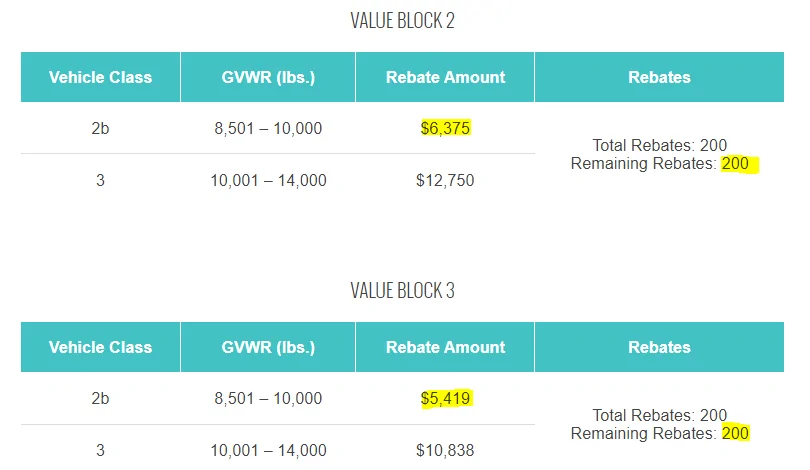Click Rebates header in Value Block 2
Viewport: 810px width, 470px height.
pyautogui.click(x=659, y=77)
